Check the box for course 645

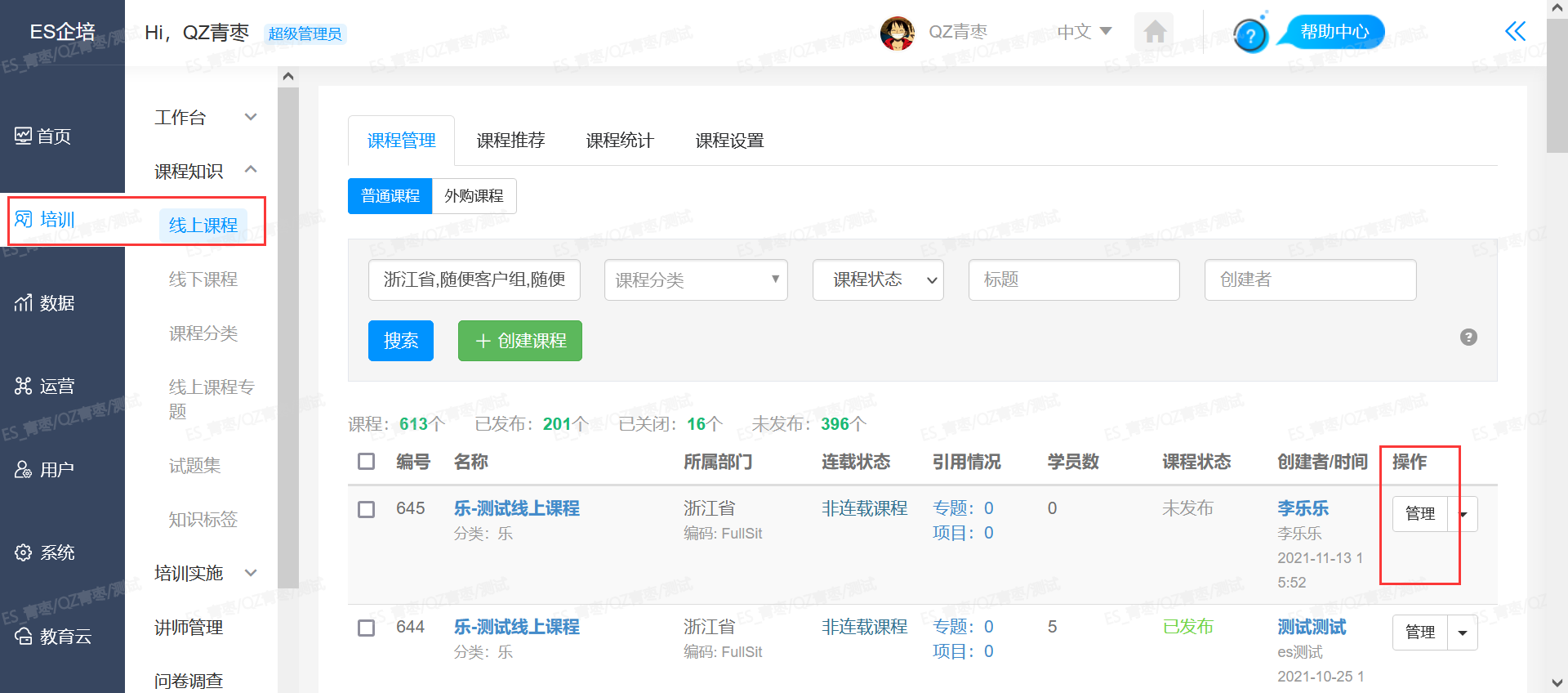[x=367, y=509]
